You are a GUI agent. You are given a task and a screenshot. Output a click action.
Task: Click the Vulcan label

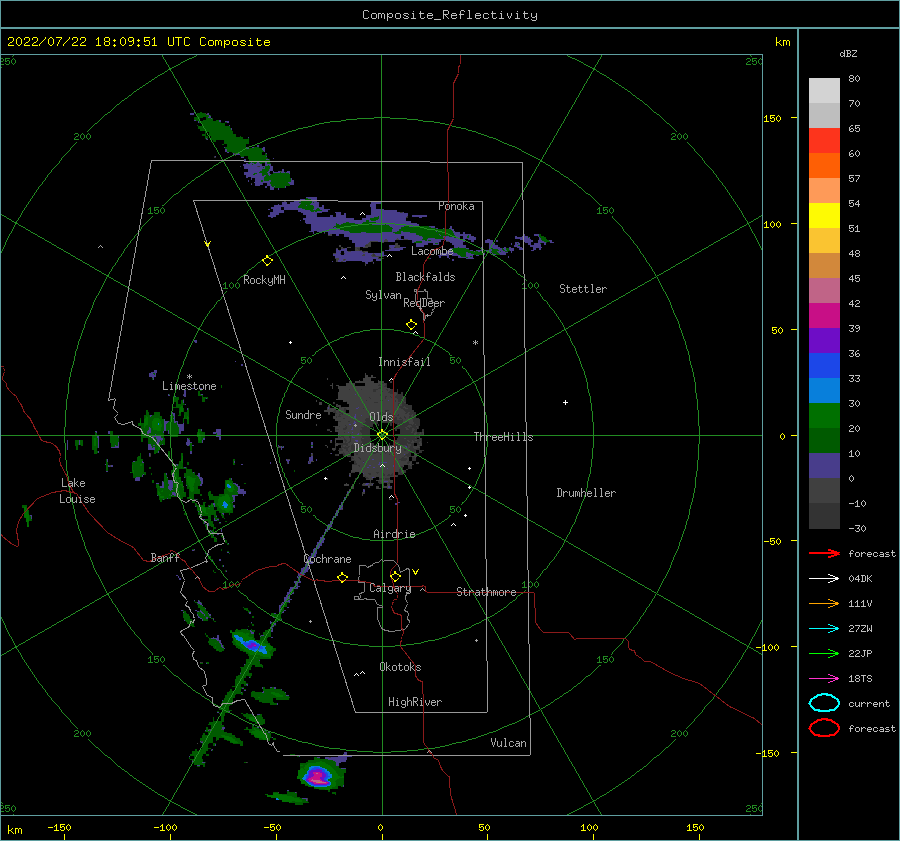click(509, 743)
